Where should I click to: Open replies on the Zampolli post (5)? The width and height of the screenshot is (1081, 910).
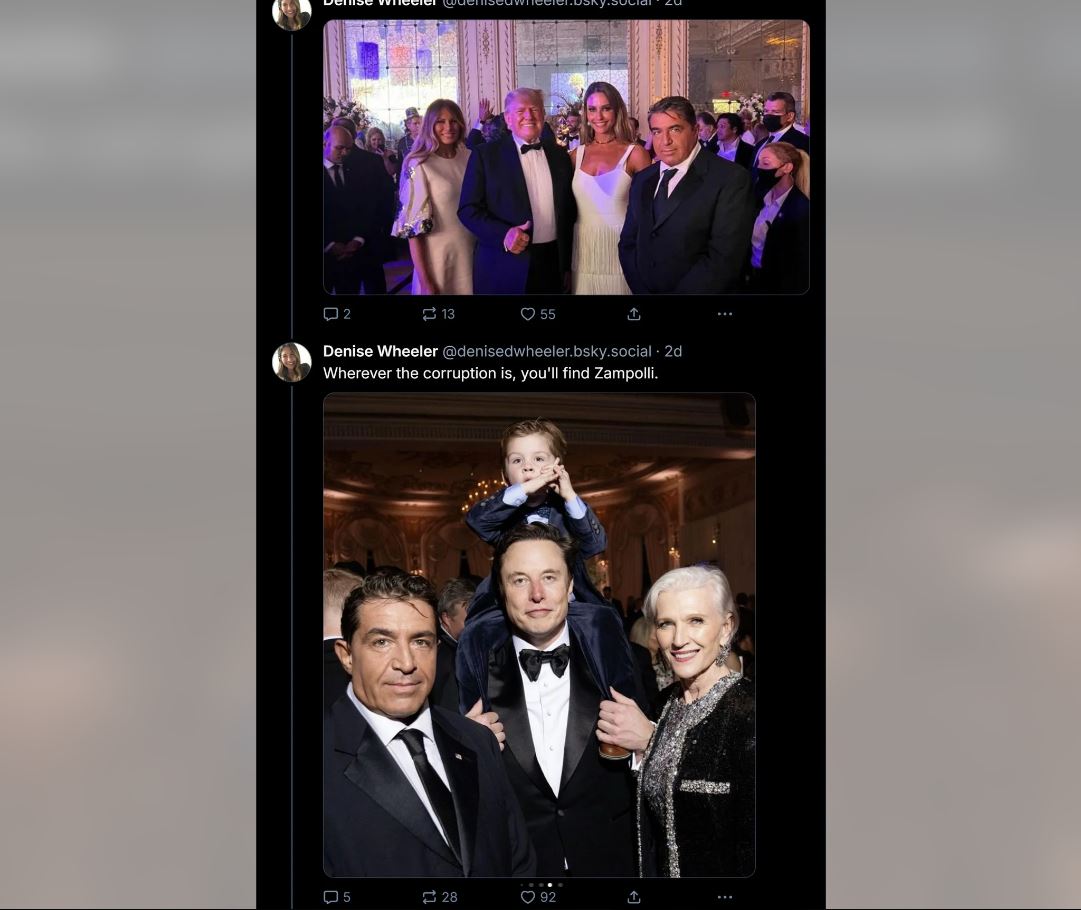tap(336, 897)
